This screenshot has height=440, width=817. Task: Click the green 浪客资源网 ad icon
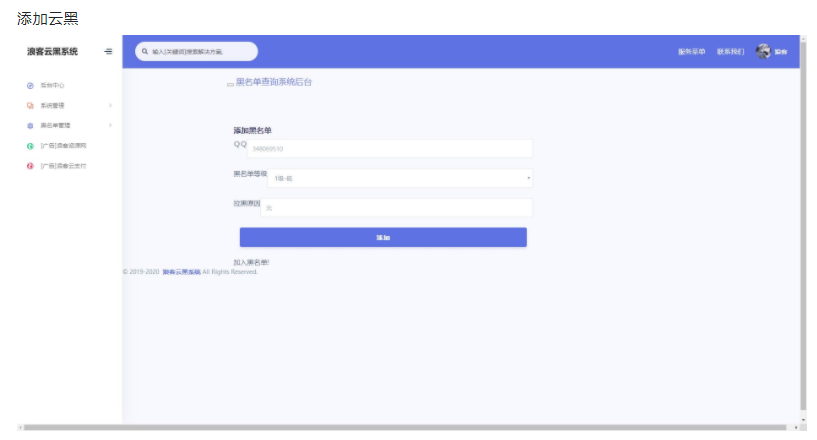[30, 146]
